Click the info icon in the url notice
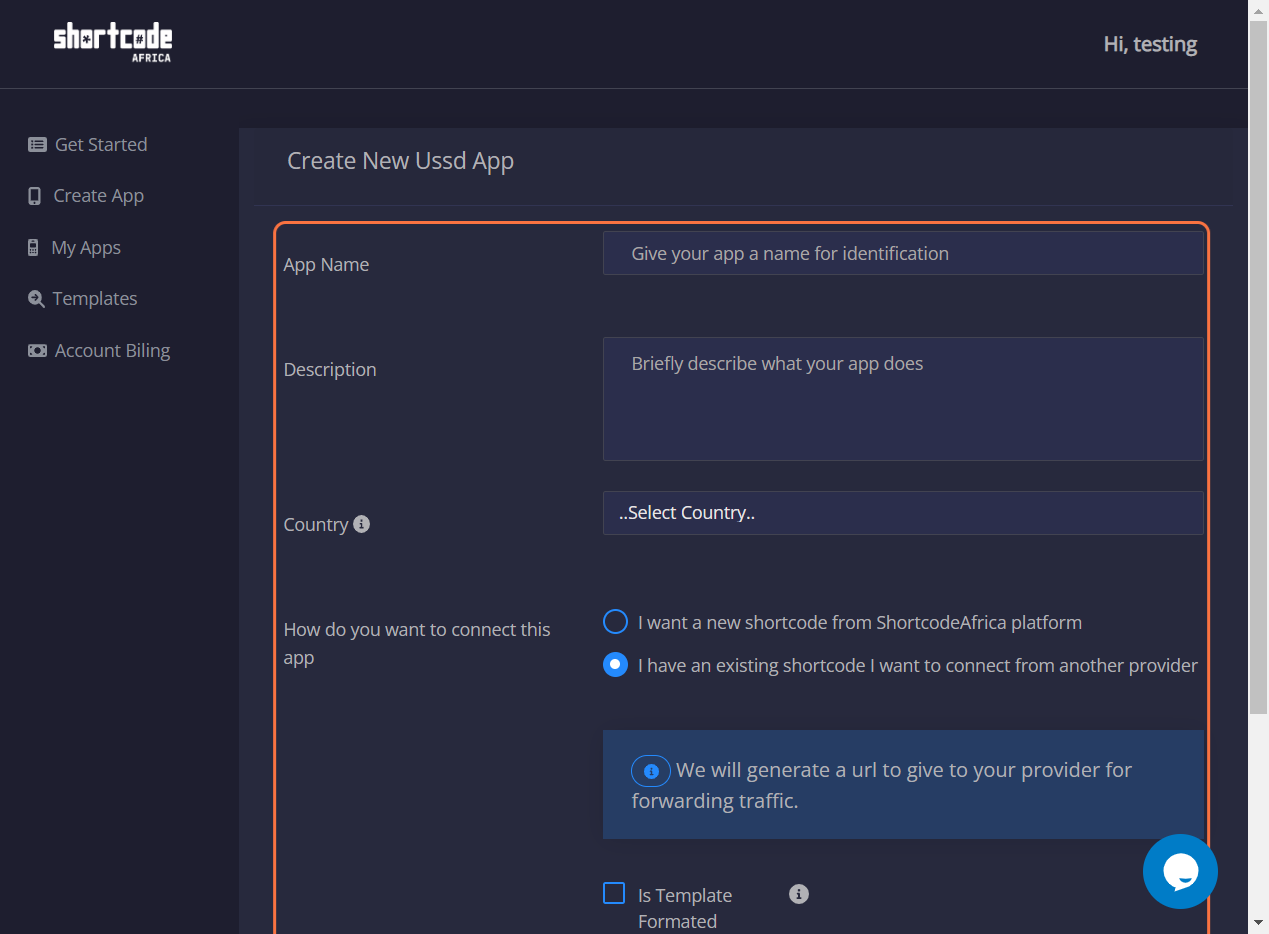1269x934 pixels. (651, 771)
